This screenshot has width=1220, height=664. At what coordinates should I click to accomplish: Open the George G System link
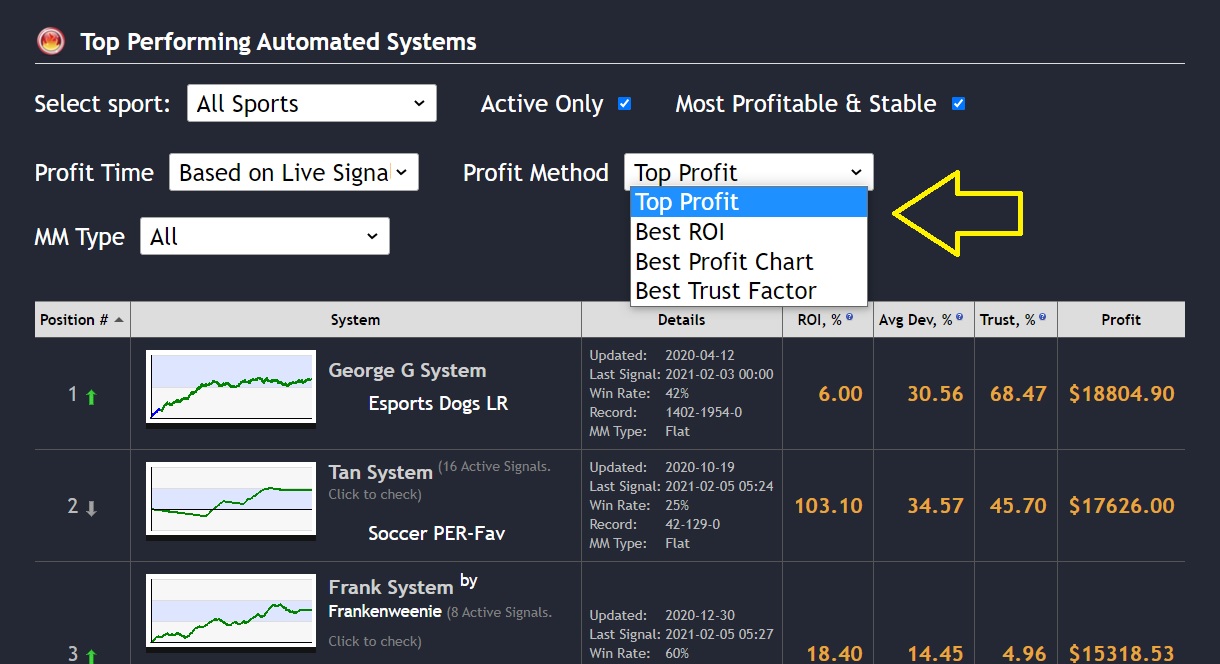tap(407, 370)
